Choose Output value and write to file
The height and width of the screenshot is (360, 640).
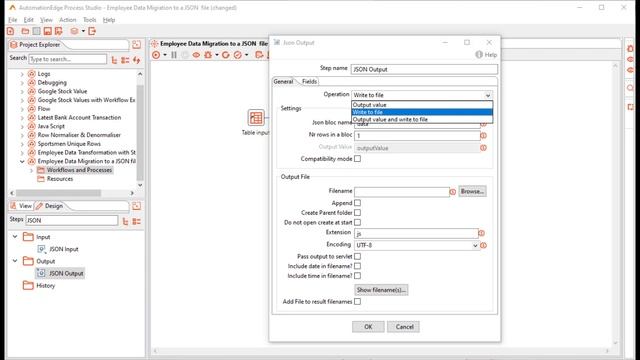[x=422, y=120]
